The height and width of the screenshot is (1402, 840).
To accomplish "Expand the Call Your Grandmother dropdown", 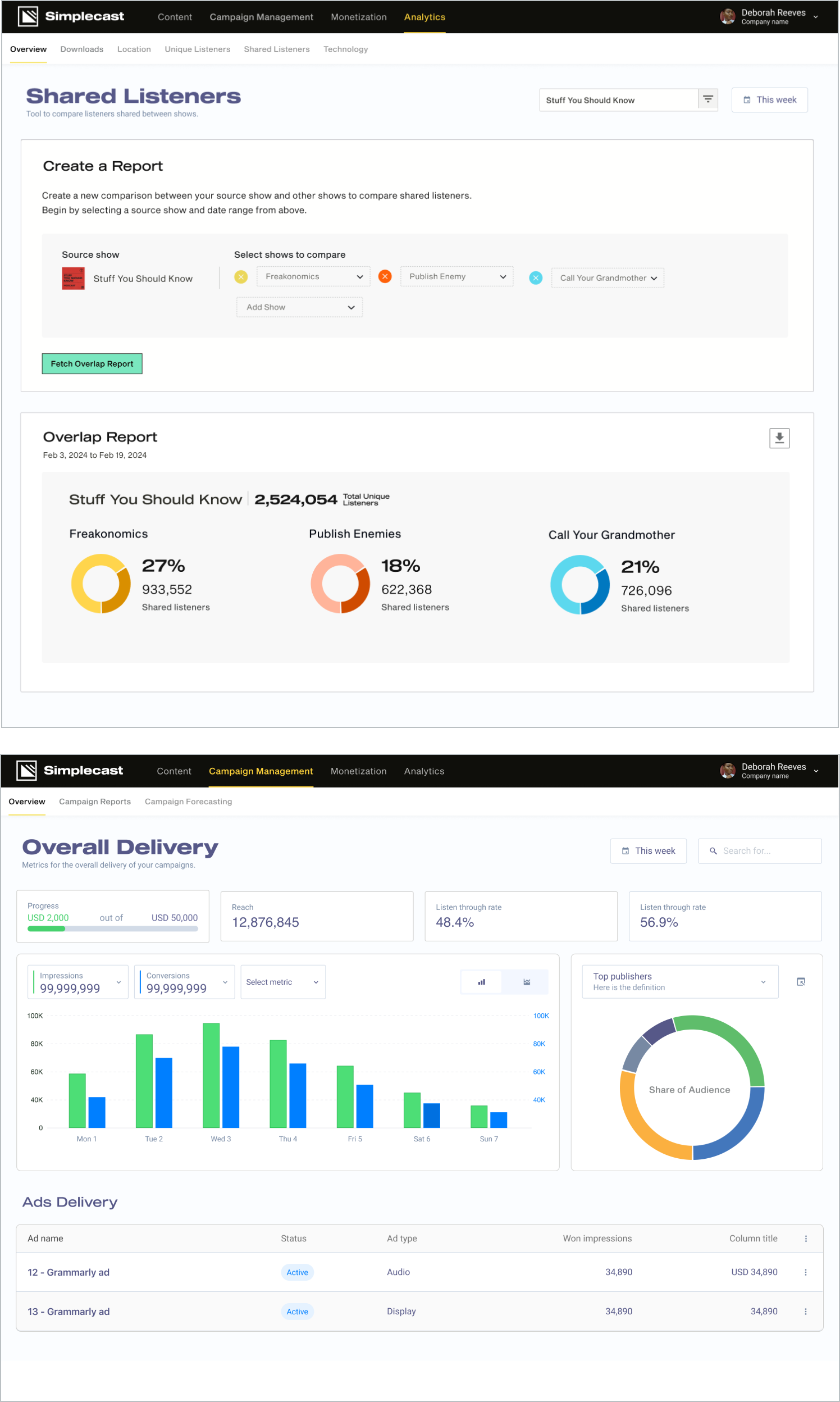I will coord(608,278).
